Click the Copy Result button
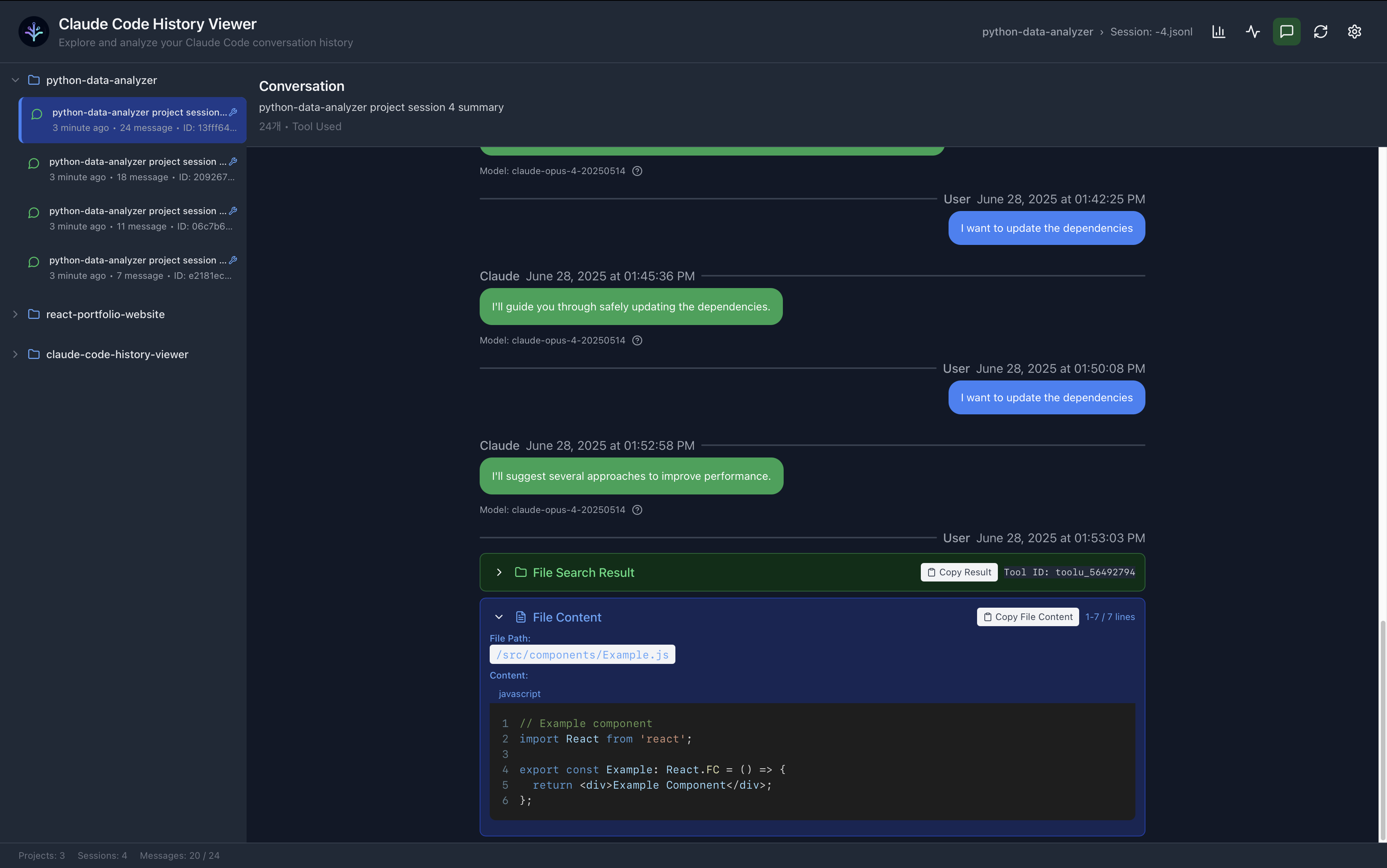This screenshot has height=868, width=1387. pos(959,572)
